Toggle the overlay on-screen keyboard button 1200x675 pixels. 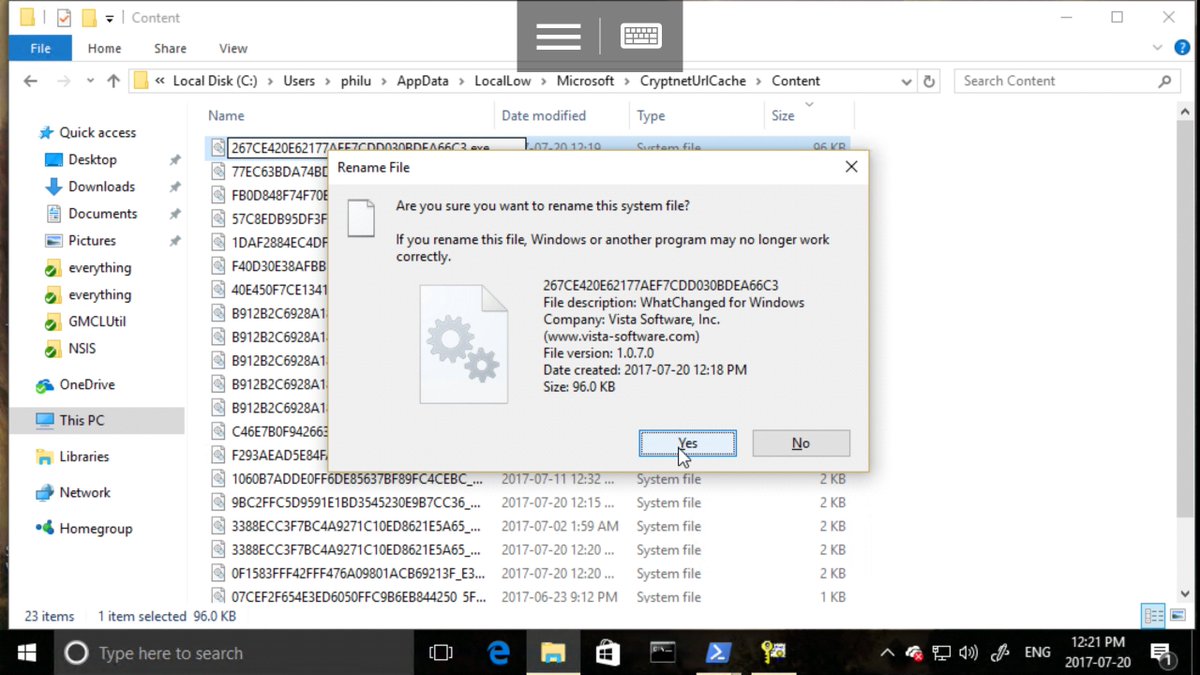[x=641, y=37]
